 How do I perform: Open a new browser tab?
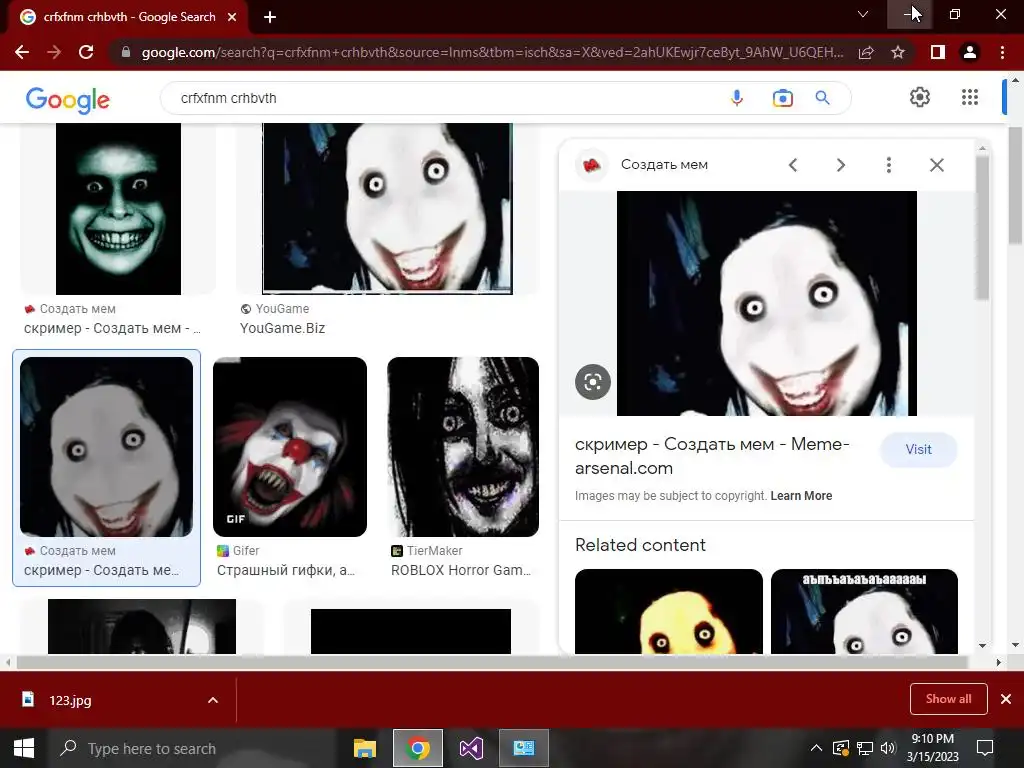point(270,17)
